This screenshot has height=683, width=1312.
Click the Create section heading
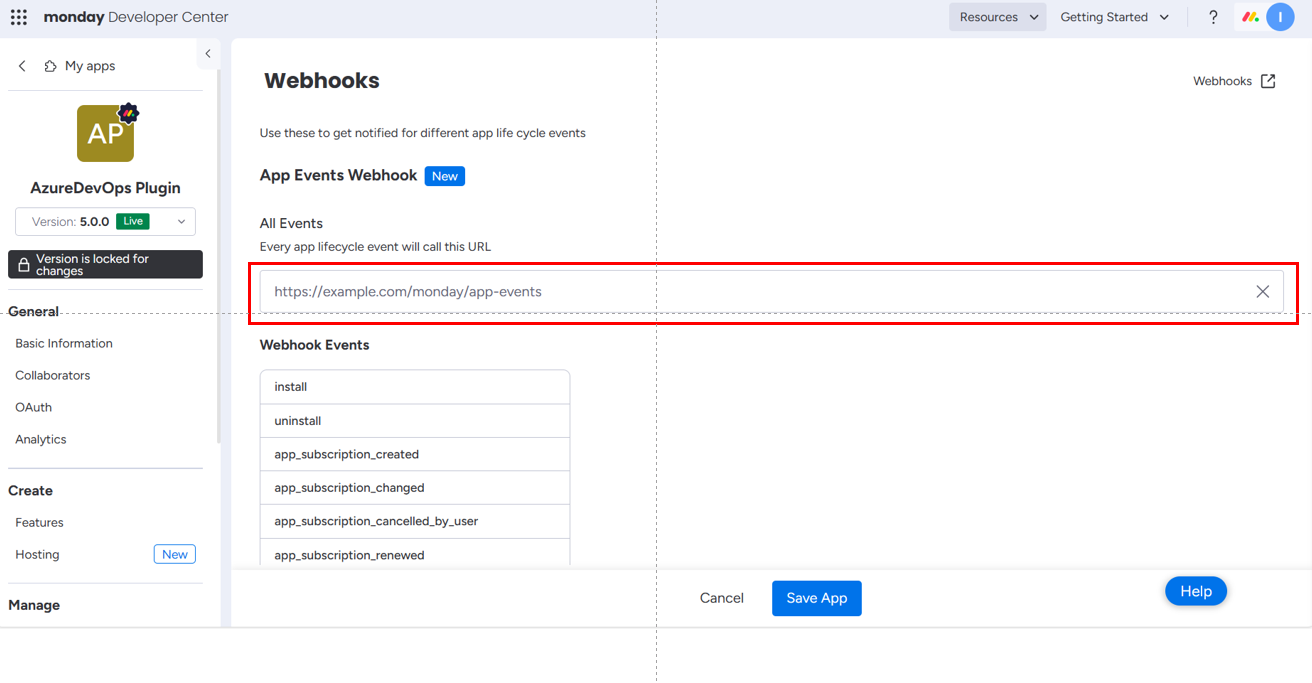(x=30, y=490)
